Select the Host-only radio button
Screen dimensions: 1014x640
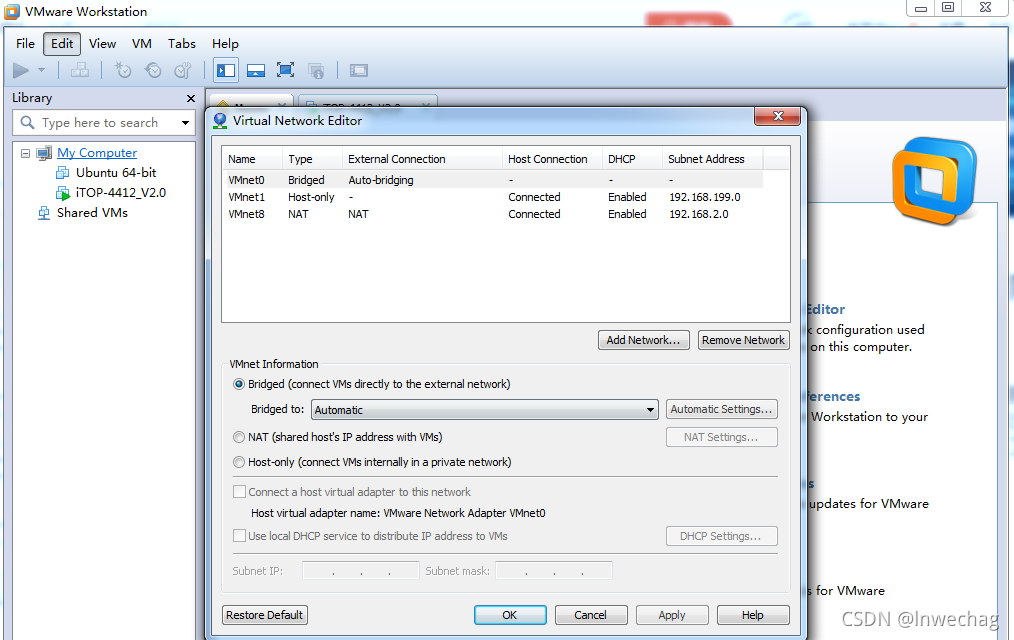[x=239, y=462]
